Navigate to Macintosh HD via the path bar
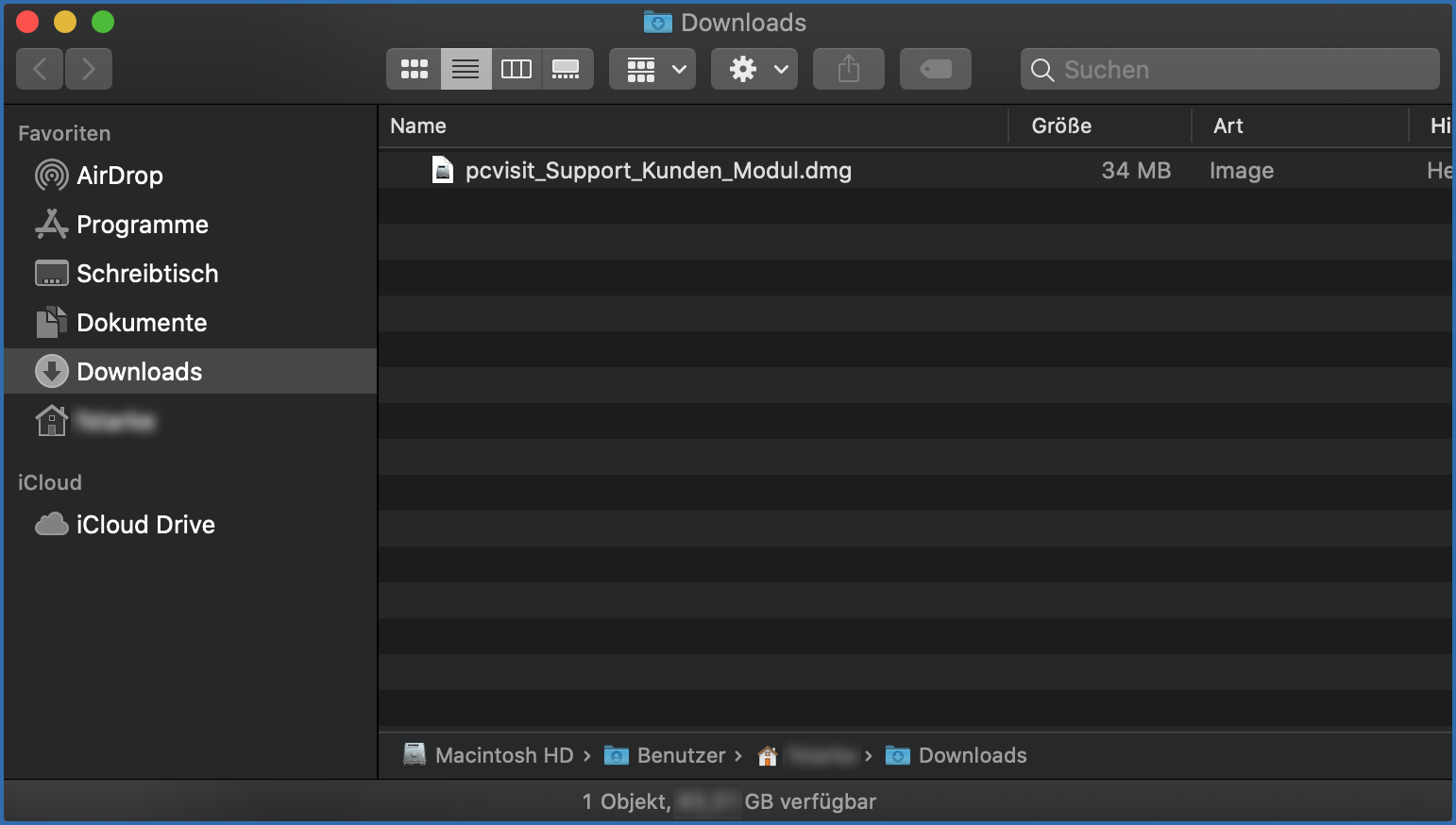Viewport: 1456px width, 825px height. tap(503, 755)
